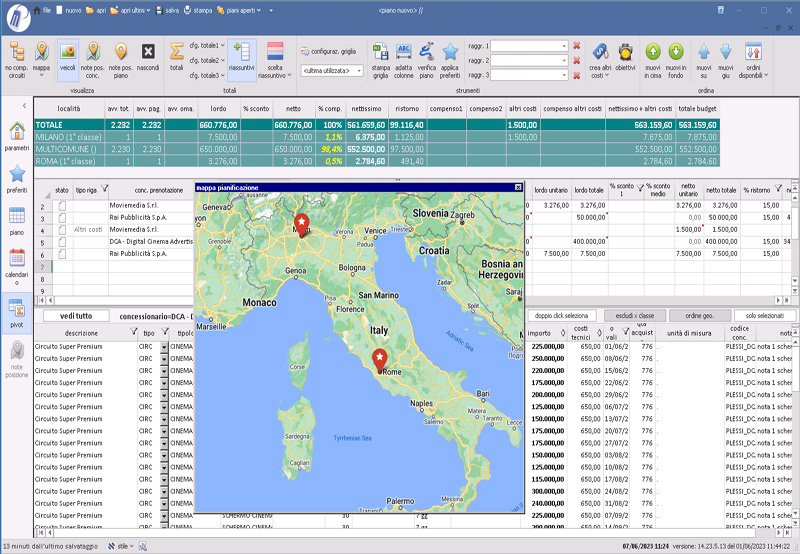Toggle the stato checkbox for row 6
The width and height of the screenshot is (800, 554).
tap(61, 255)
